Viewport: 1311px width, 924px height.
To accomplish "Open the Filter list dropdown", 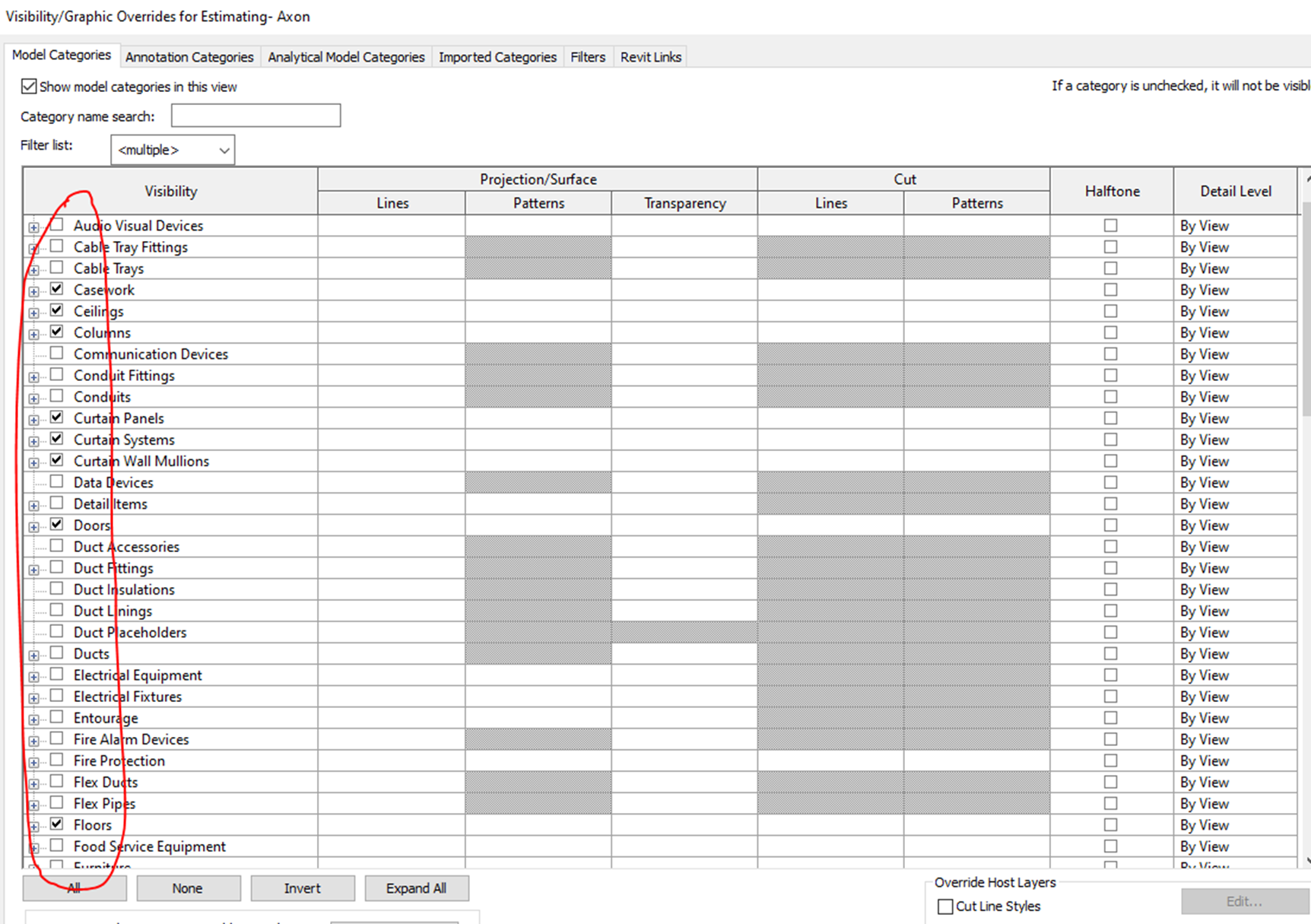I will [173, 150].
